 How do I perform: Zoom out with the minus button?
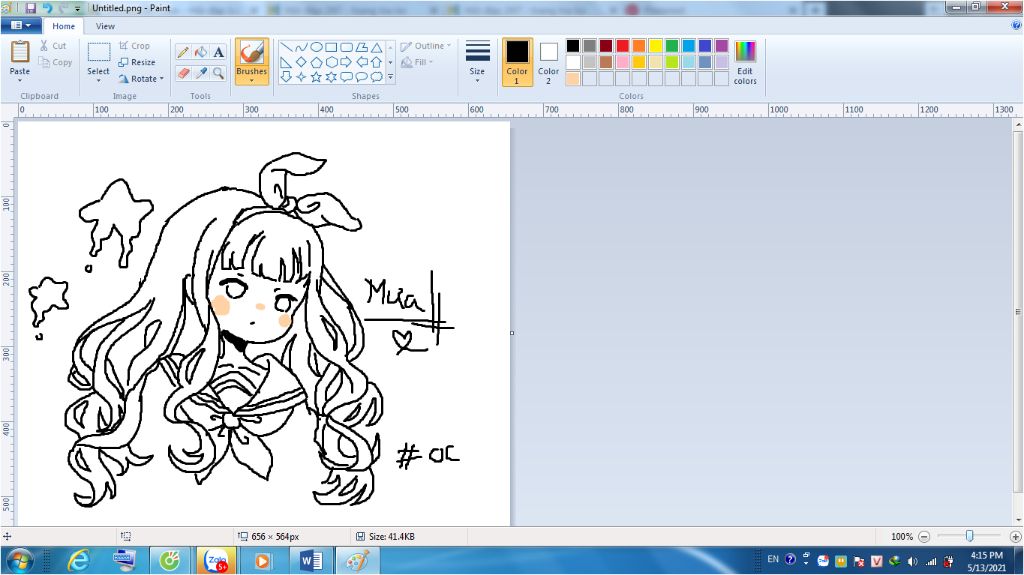tap(923, 536)
